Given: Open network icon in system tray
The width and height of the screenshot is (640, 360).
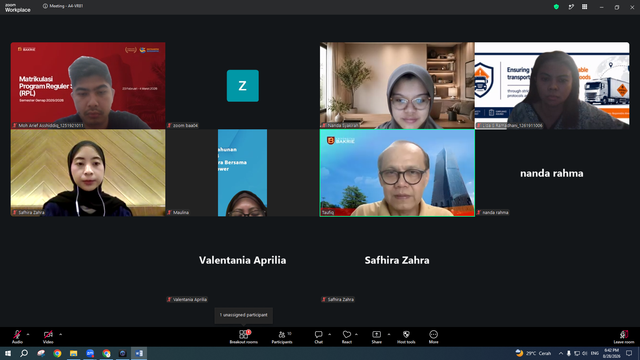Looking at the screenshot, I should 577,353.
